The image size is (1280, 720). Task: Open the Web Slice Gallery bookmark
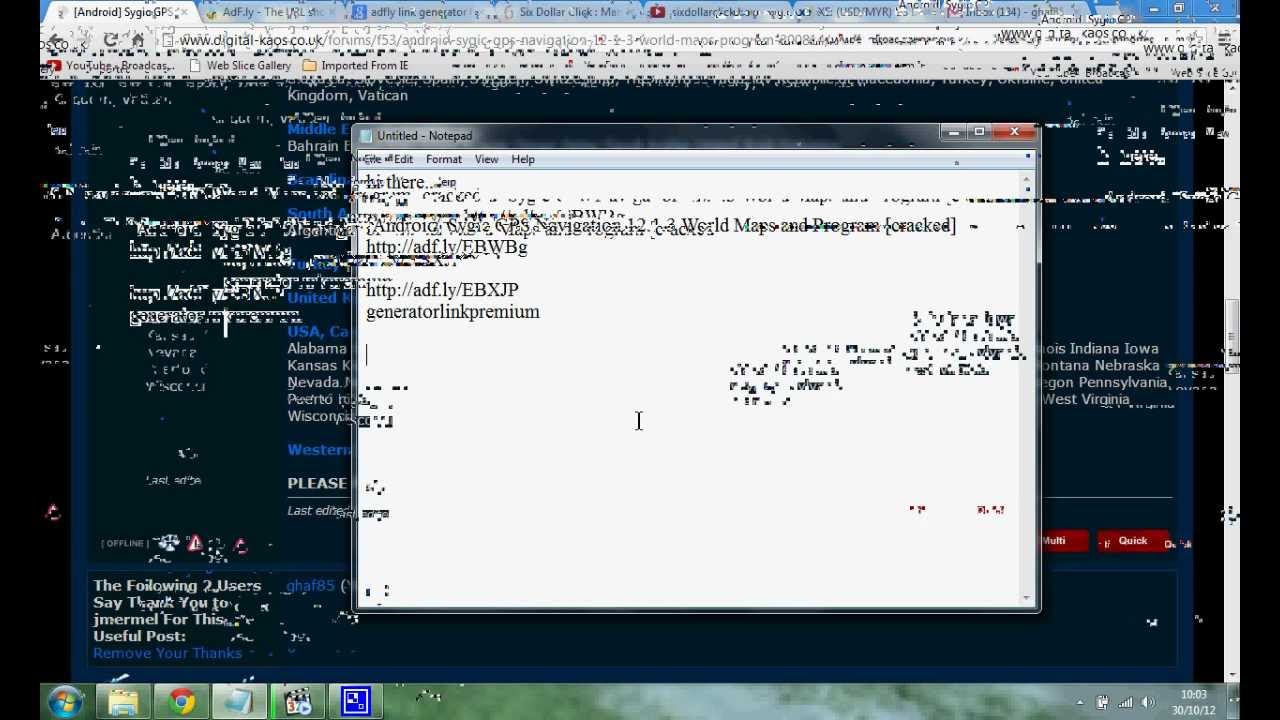click(x=240, y=66)
